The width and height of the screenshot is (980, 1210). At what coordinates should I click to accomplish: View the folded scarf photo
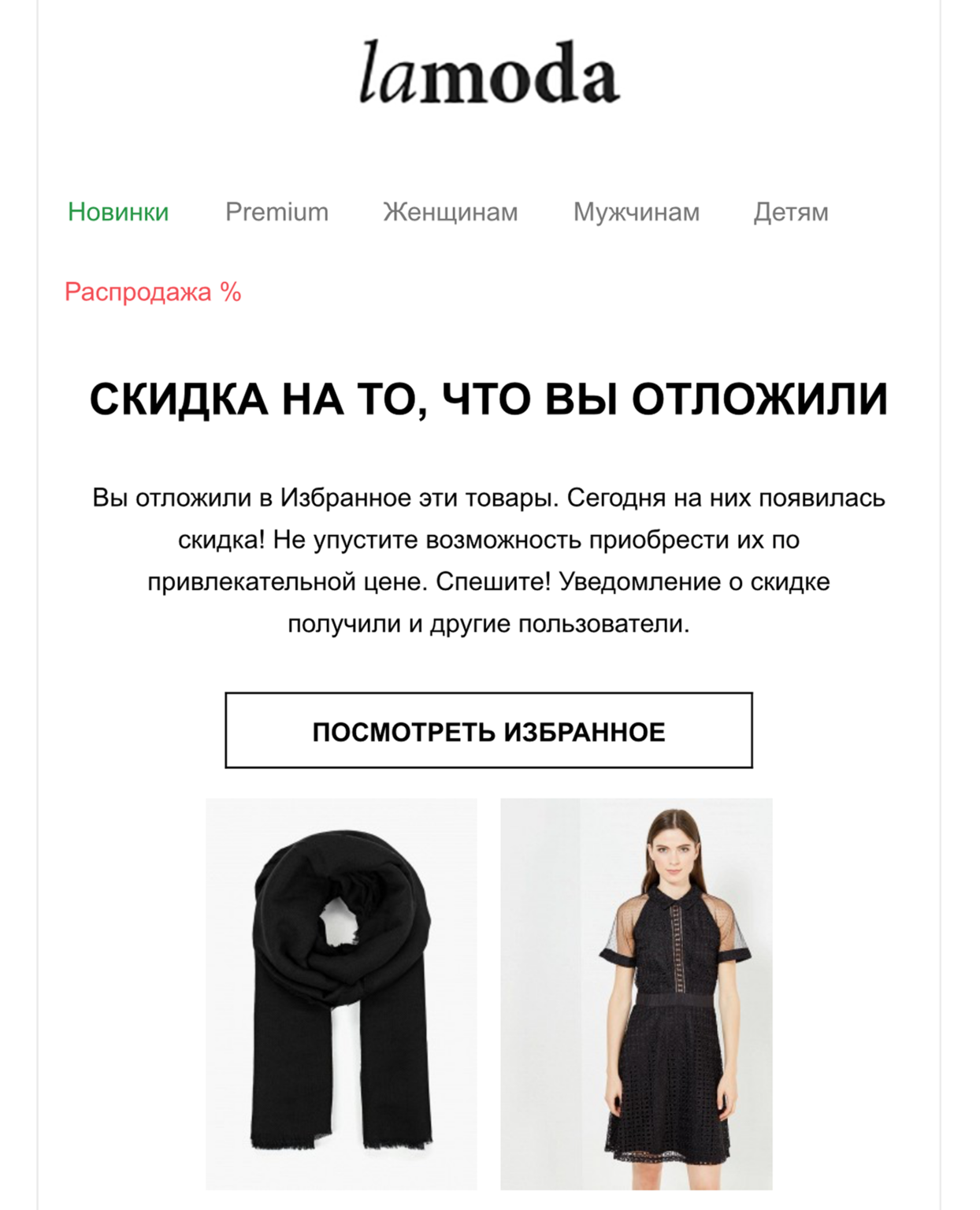click(341, 993)
